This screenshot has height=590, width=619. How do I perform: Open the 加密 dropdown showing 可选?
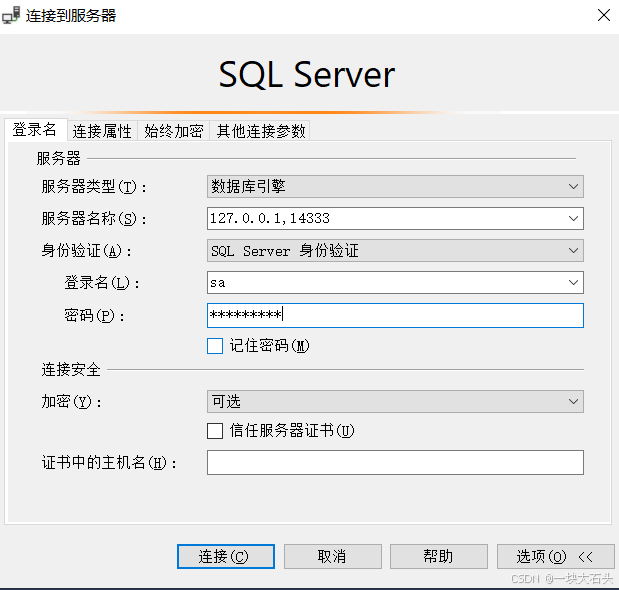pyautogui.click(x=395, y=401)
